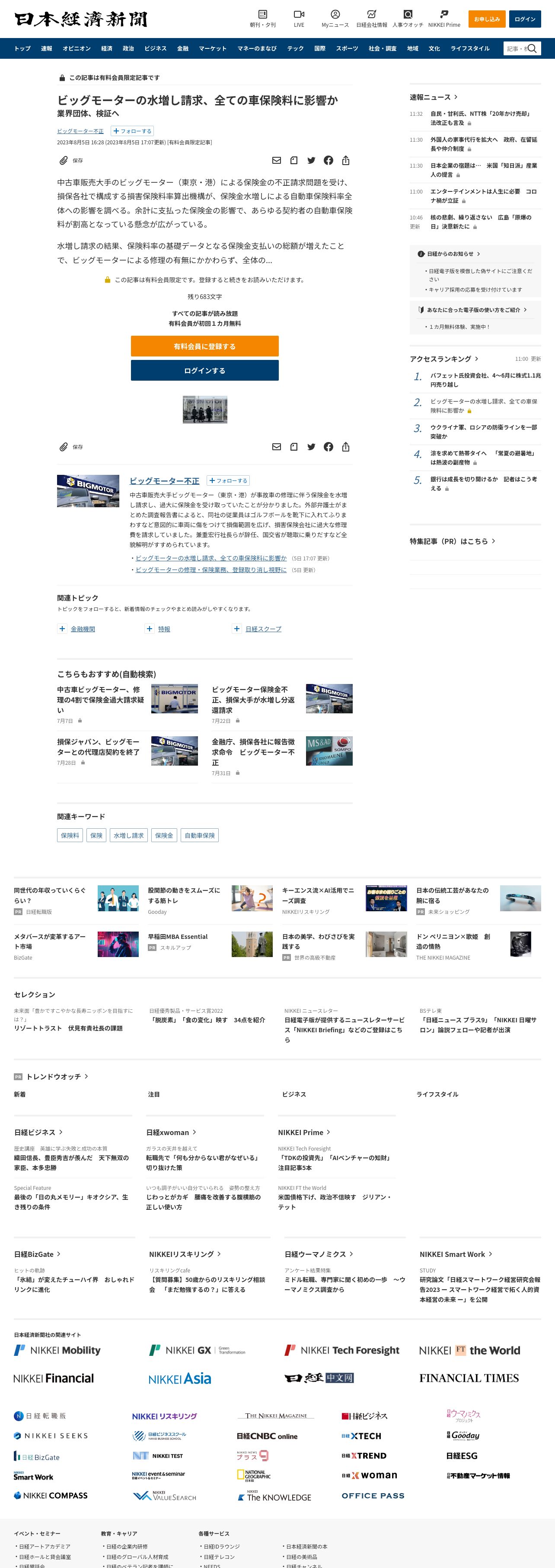Image resolution: width=555 pixels, height=1568 pixels.
Task: Share on Facebook from bottom icon row
Action: (x=329, y=447)
